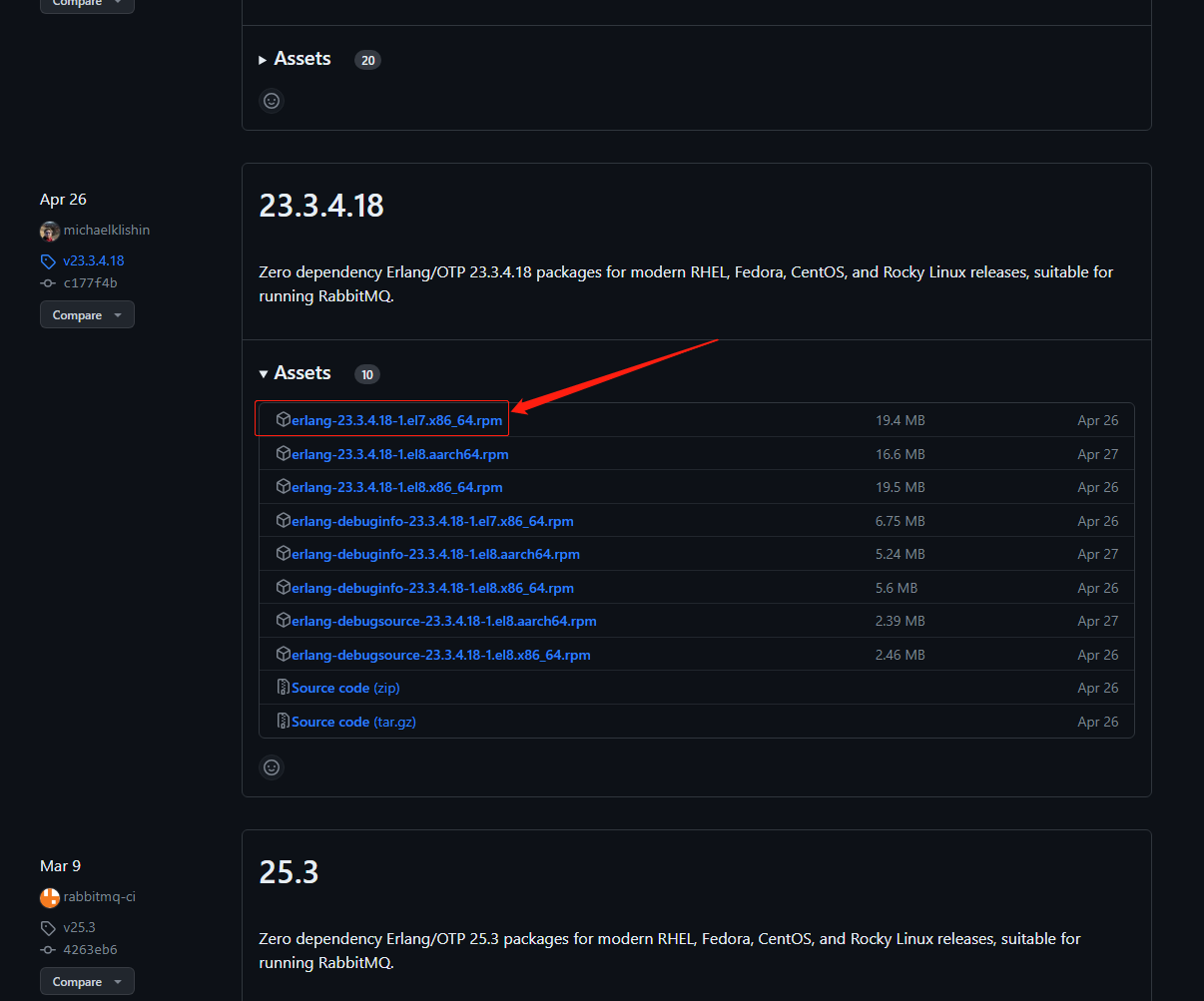Image resolution: width=1204 pixels, height=1001 pixels.
Task: Download erlang-23.3.4.18-1.el7.x86_64.rpm
Action: pyautogui.click(x=397, y=420)
